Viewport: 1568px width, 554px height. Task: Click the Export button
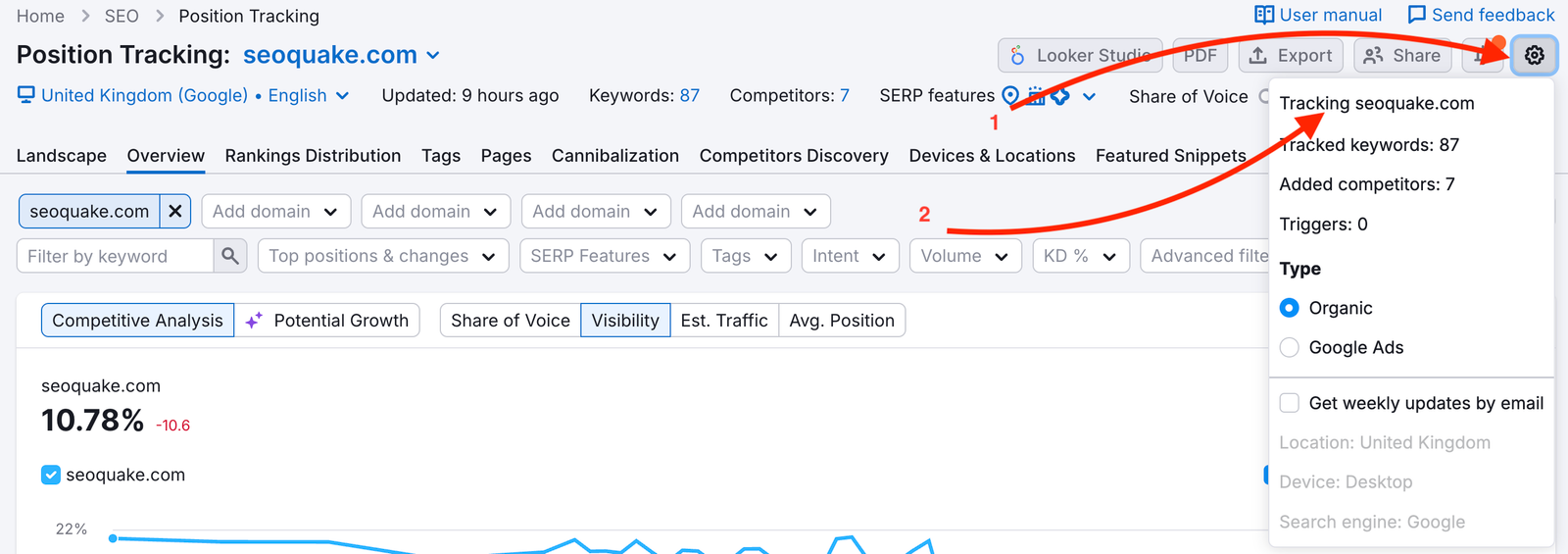(1291, 56)
